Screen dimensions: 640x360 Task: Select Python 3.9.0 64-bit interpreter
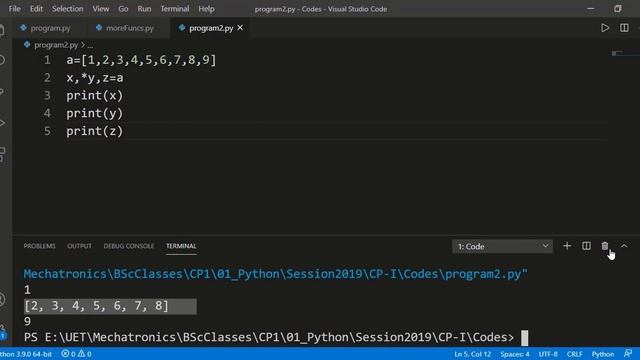tap(26, 354)
